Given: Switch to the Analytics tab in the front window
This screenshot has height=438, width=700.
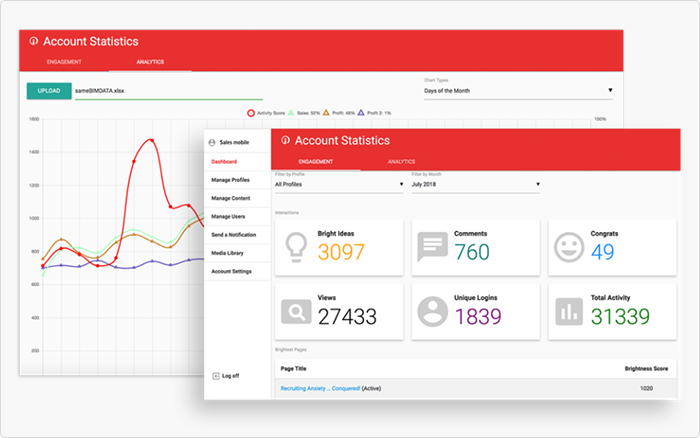Looking at the screenshot, I should [401, 162].
